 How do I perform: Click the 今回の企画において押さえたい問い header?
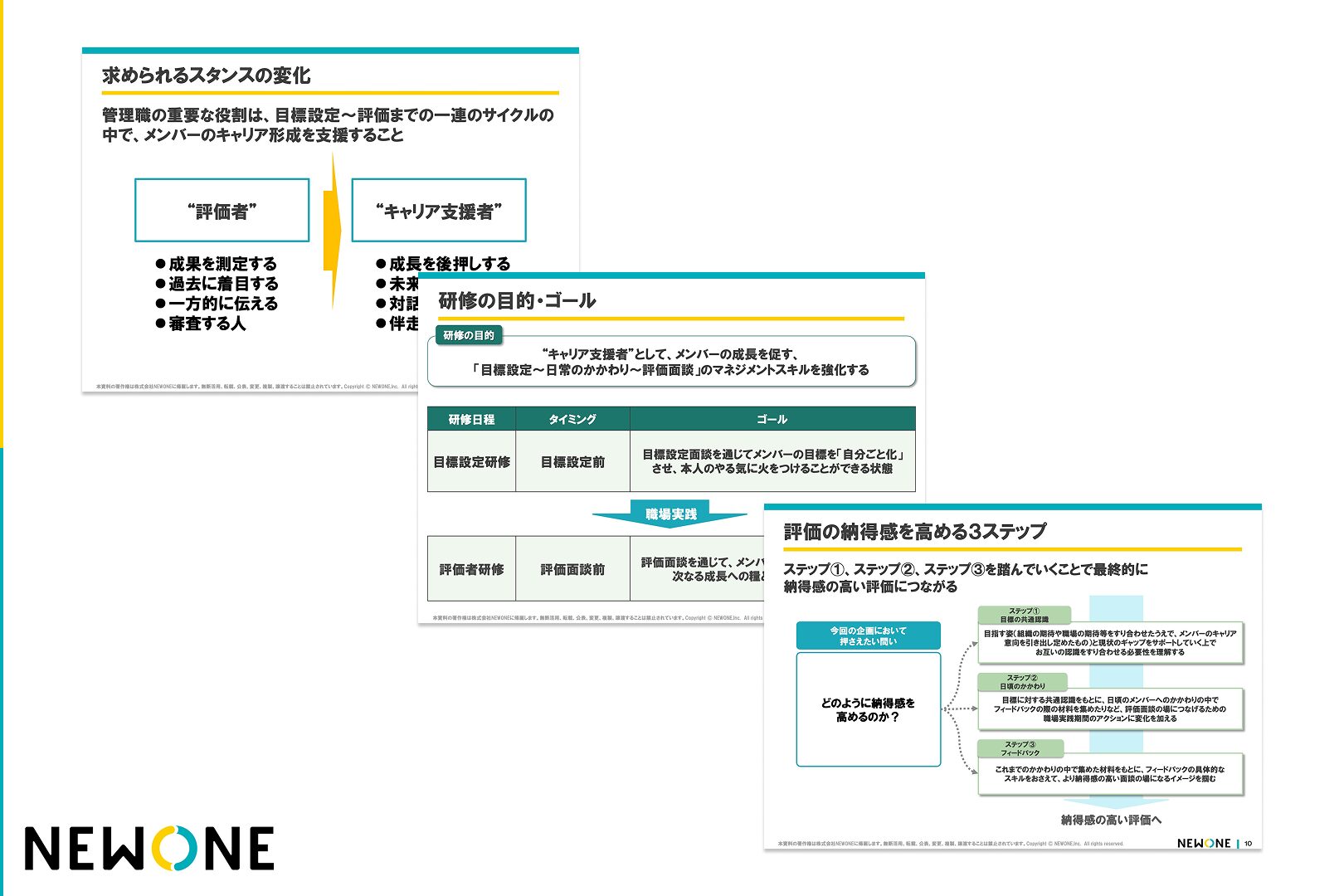point(868,635)
